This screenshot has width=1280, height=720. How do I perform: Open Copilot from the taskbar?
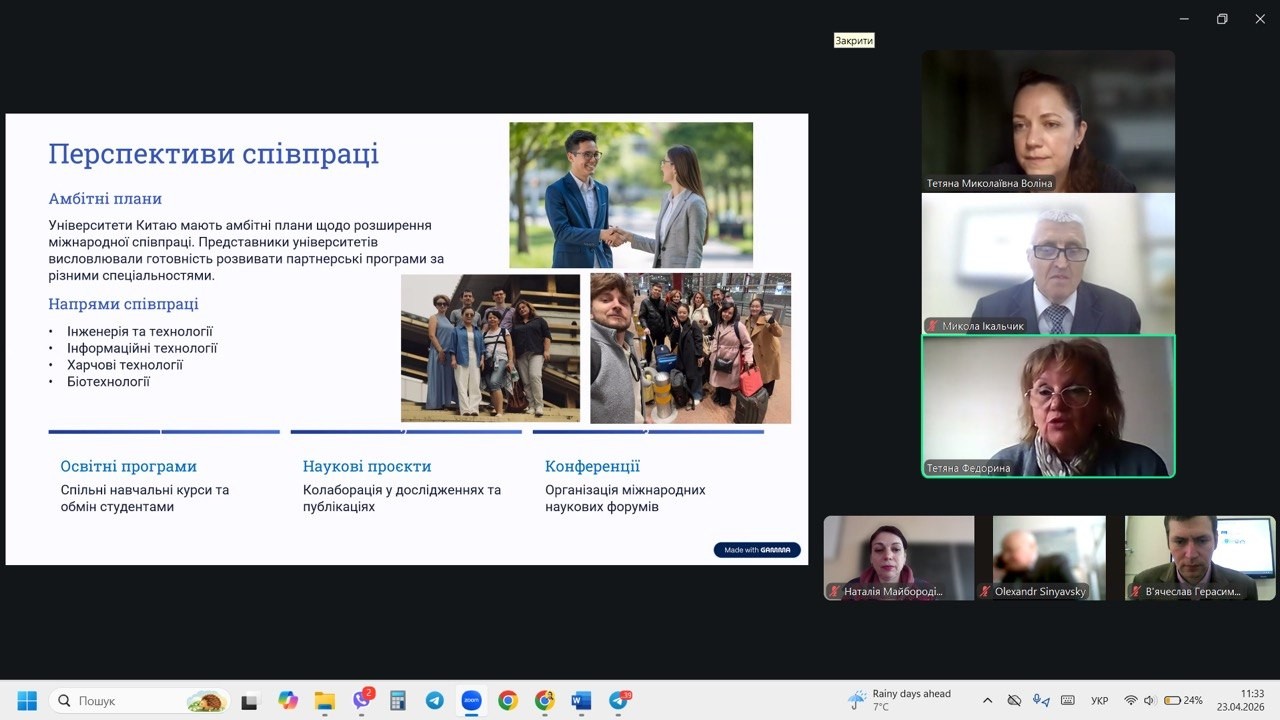pos(288,700)
